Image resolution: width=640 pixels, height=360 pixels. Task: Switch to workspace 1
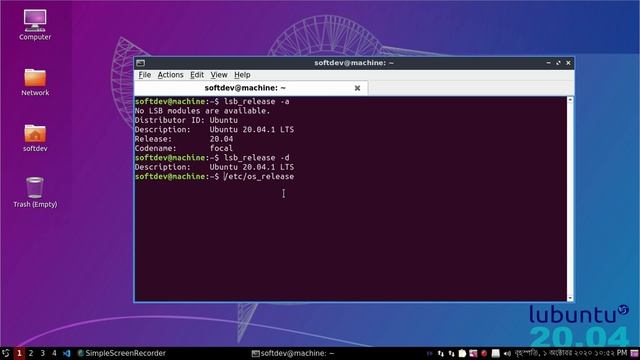[19, 353]
